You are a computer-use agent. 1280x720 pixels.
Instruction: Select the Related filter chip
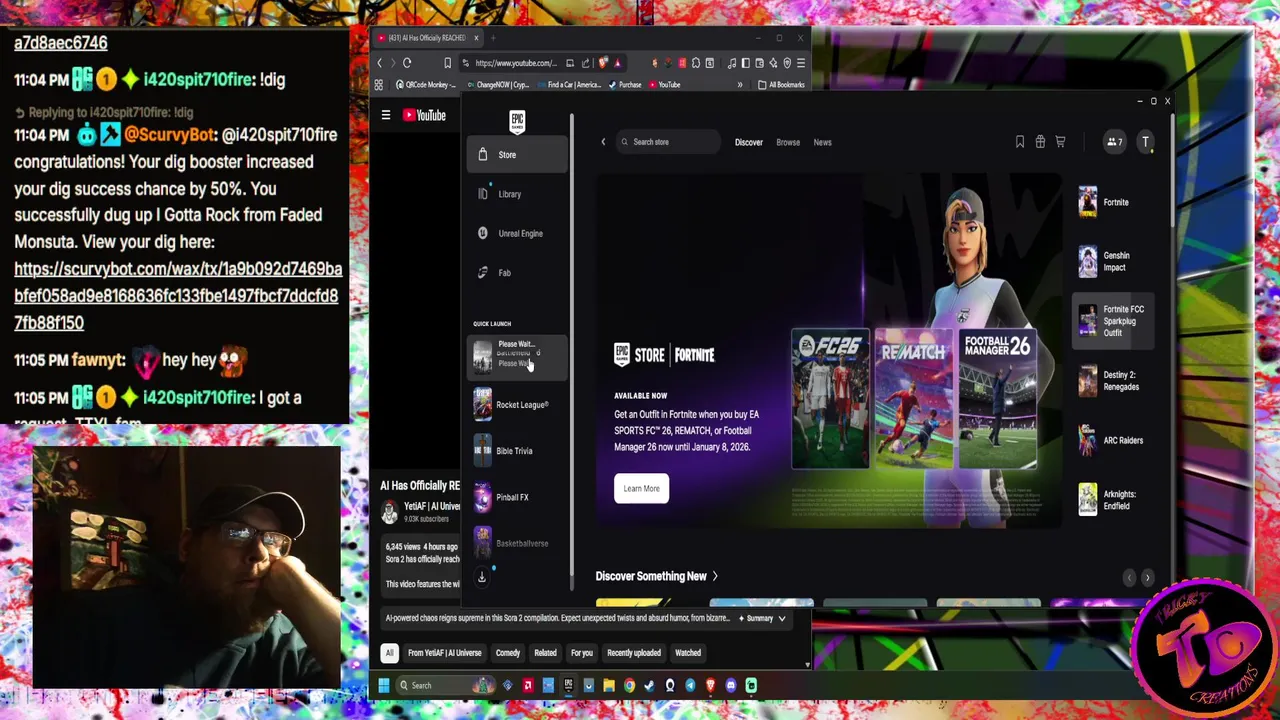[x=545, y=653]
